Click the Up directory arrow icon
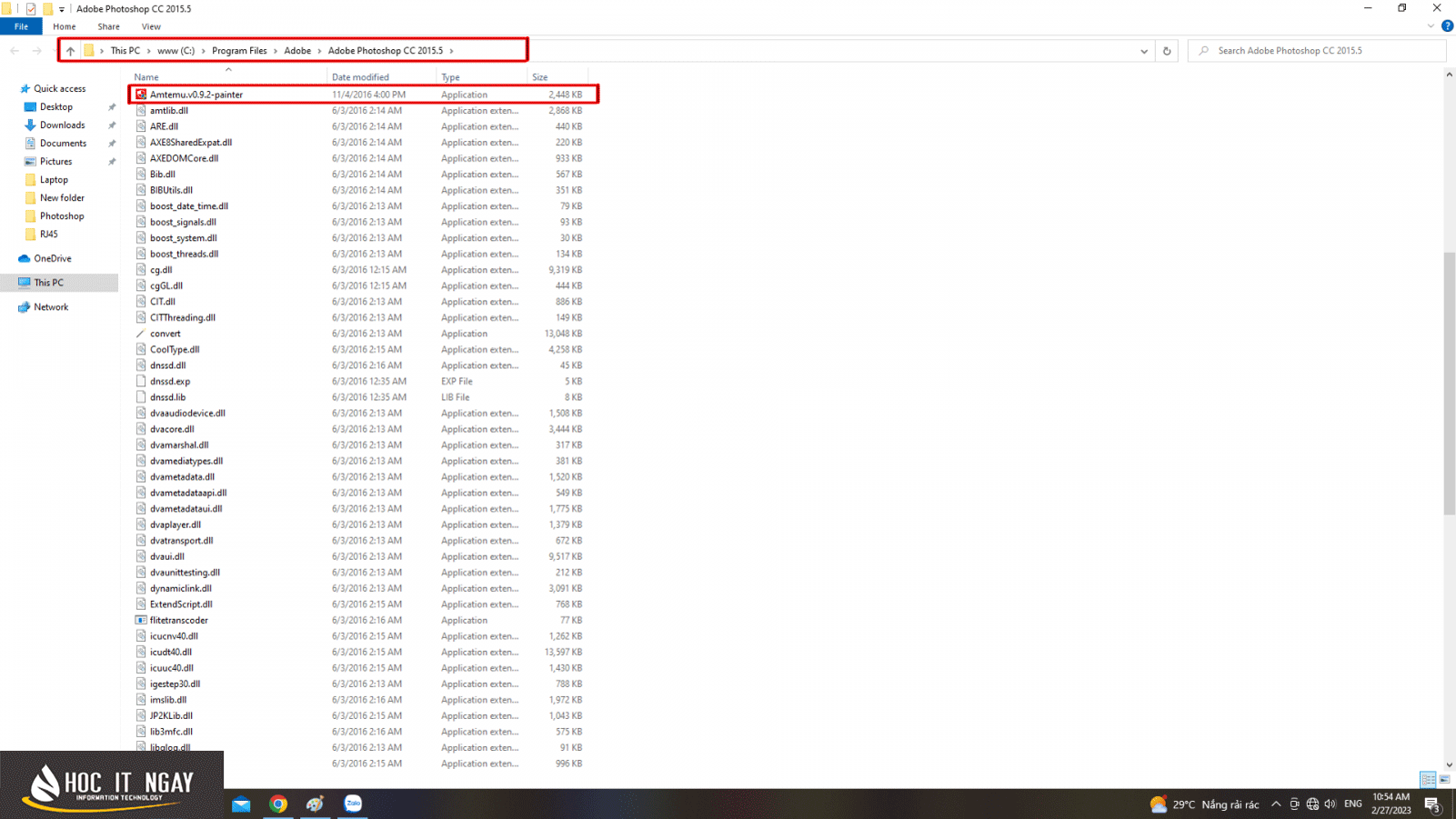Screen dimensions: 1456x819 pyautogui.click(x=70, y=51)
